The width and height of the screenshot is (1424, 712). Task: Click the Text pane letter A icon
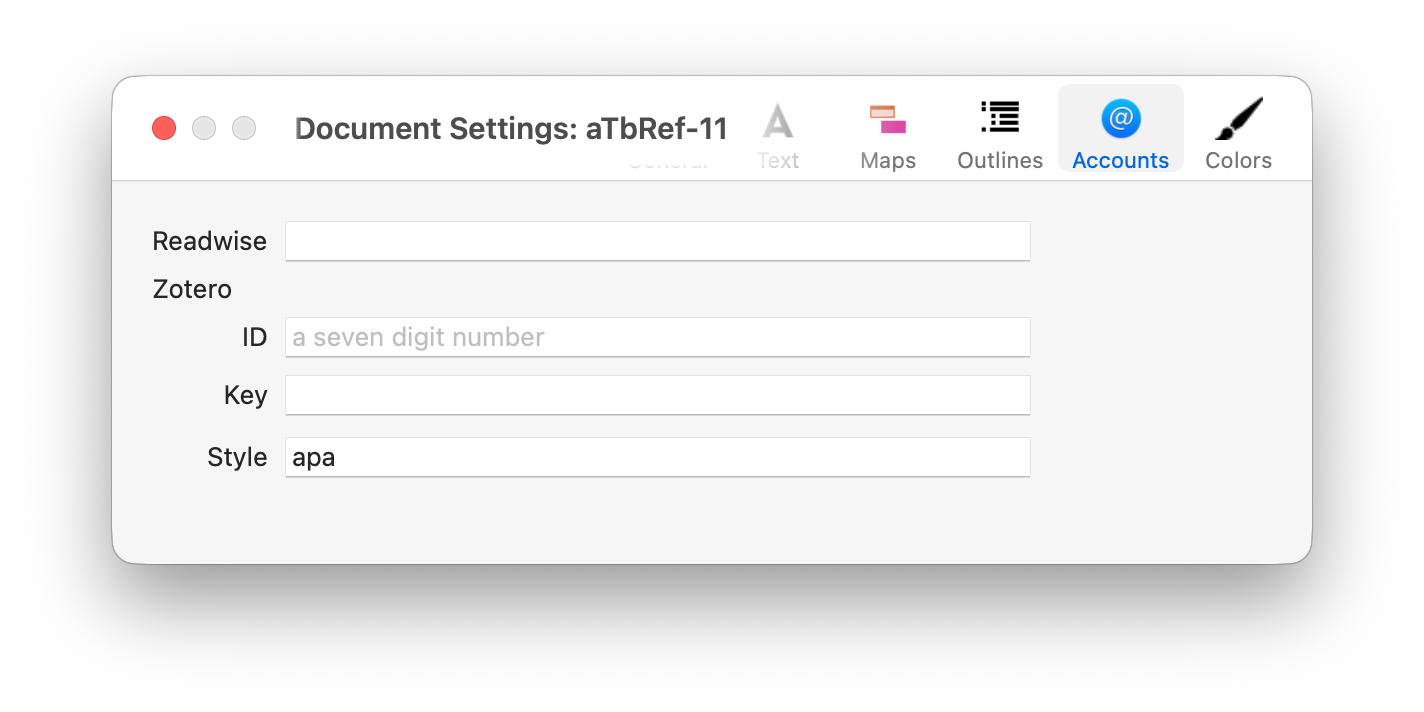pyautogui.click(x=777, y=122)
